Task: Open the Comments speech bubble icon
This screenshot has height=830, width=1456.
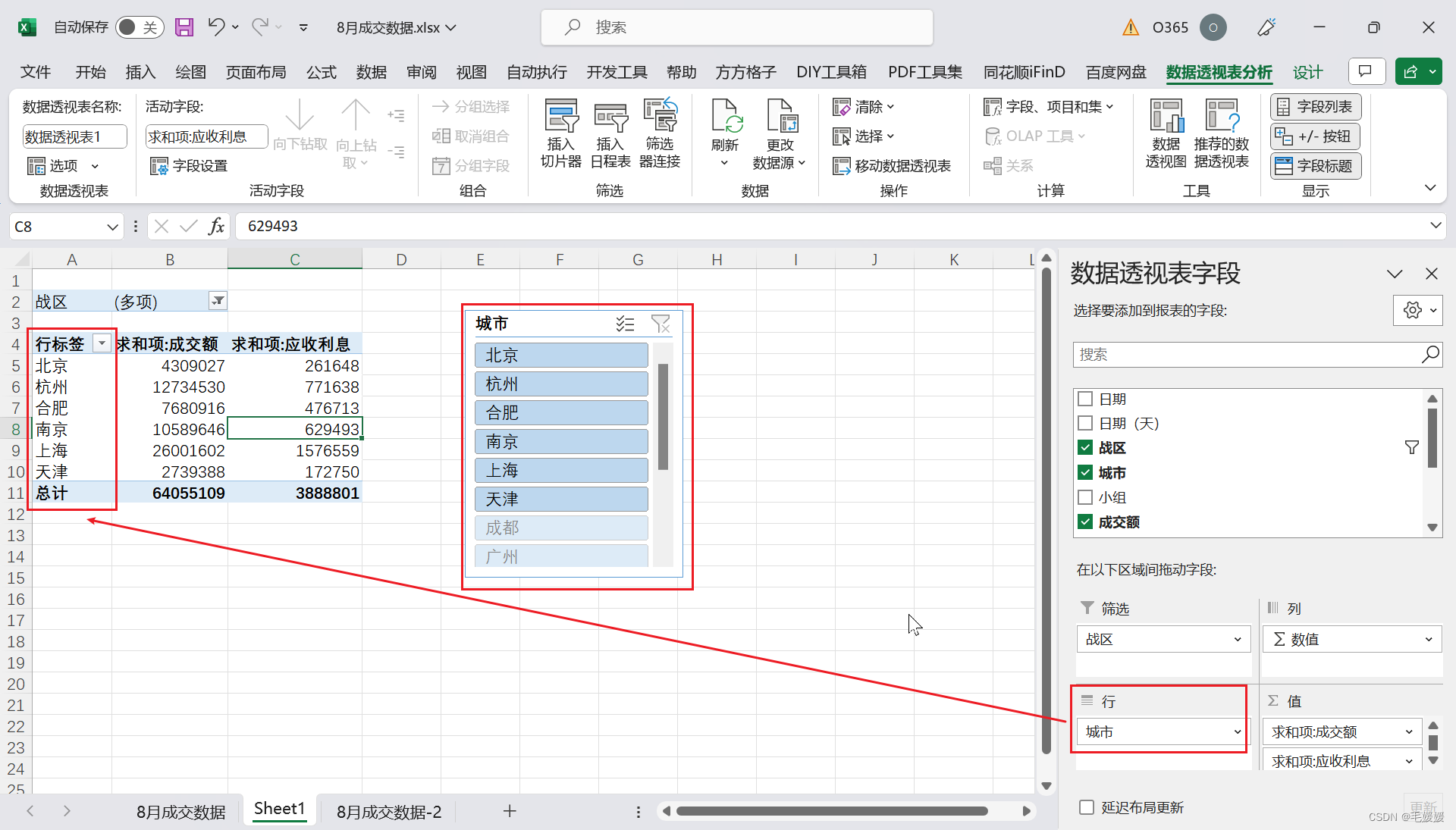Action: [x=1367, y=71]
